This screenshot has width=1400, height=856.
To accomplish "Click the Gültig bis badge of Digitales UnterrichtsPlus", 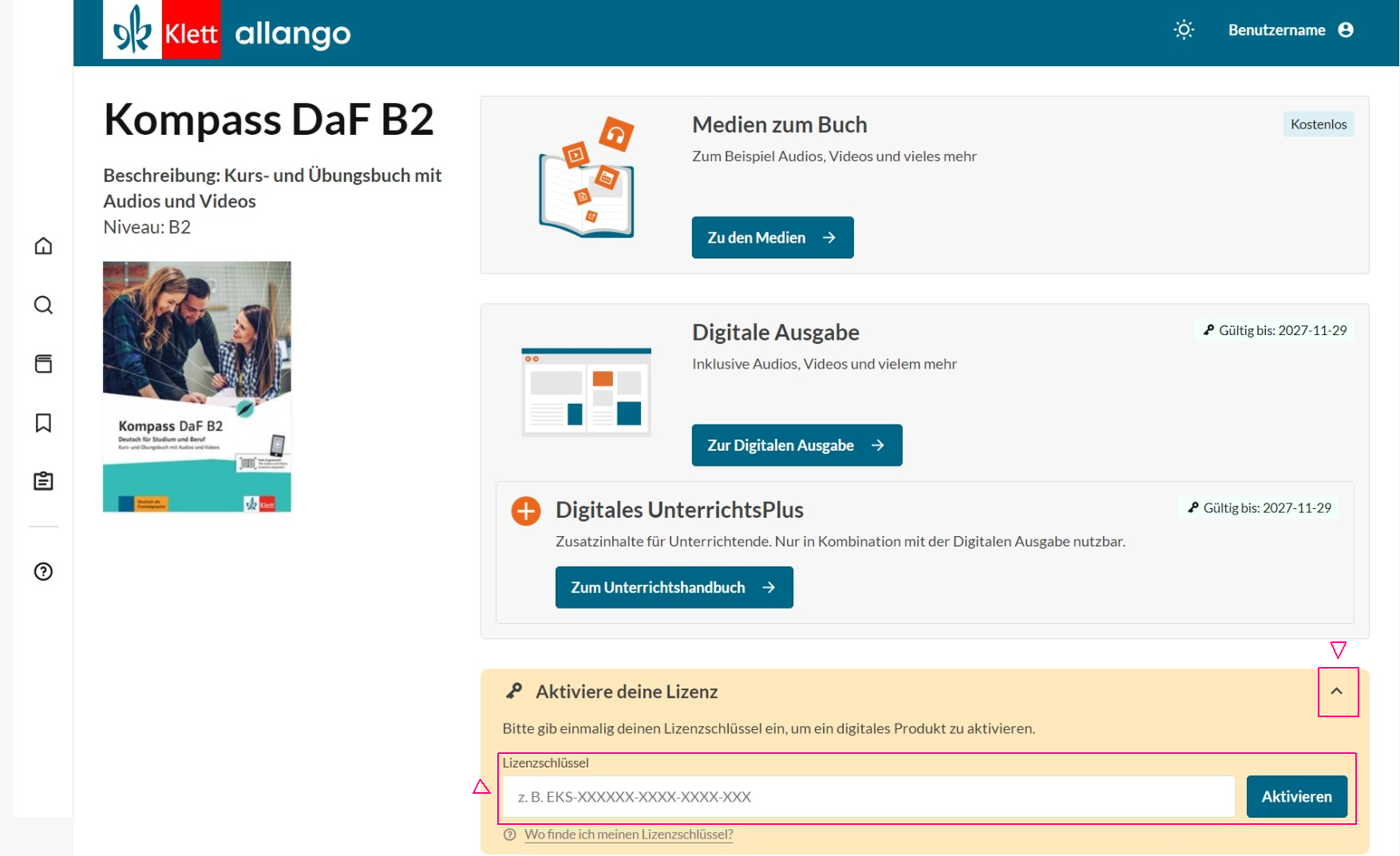I will [x=1260, y=508].
